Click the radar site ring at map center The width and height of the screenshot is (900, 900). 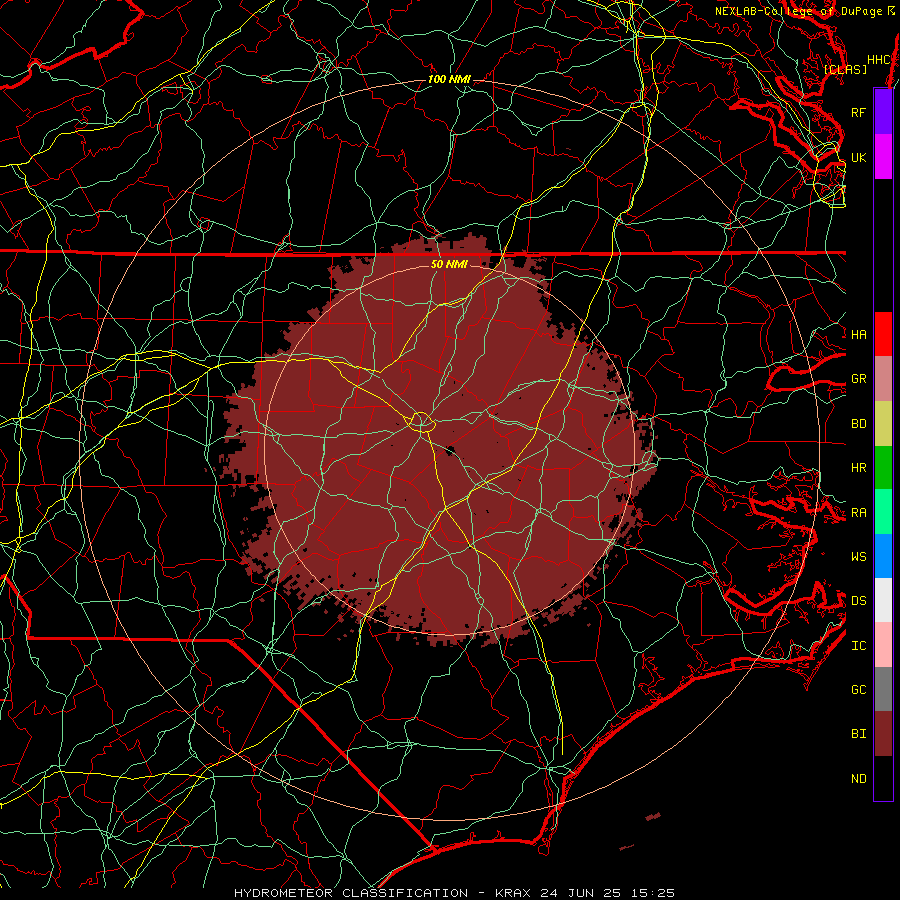[x=421, y=422]
